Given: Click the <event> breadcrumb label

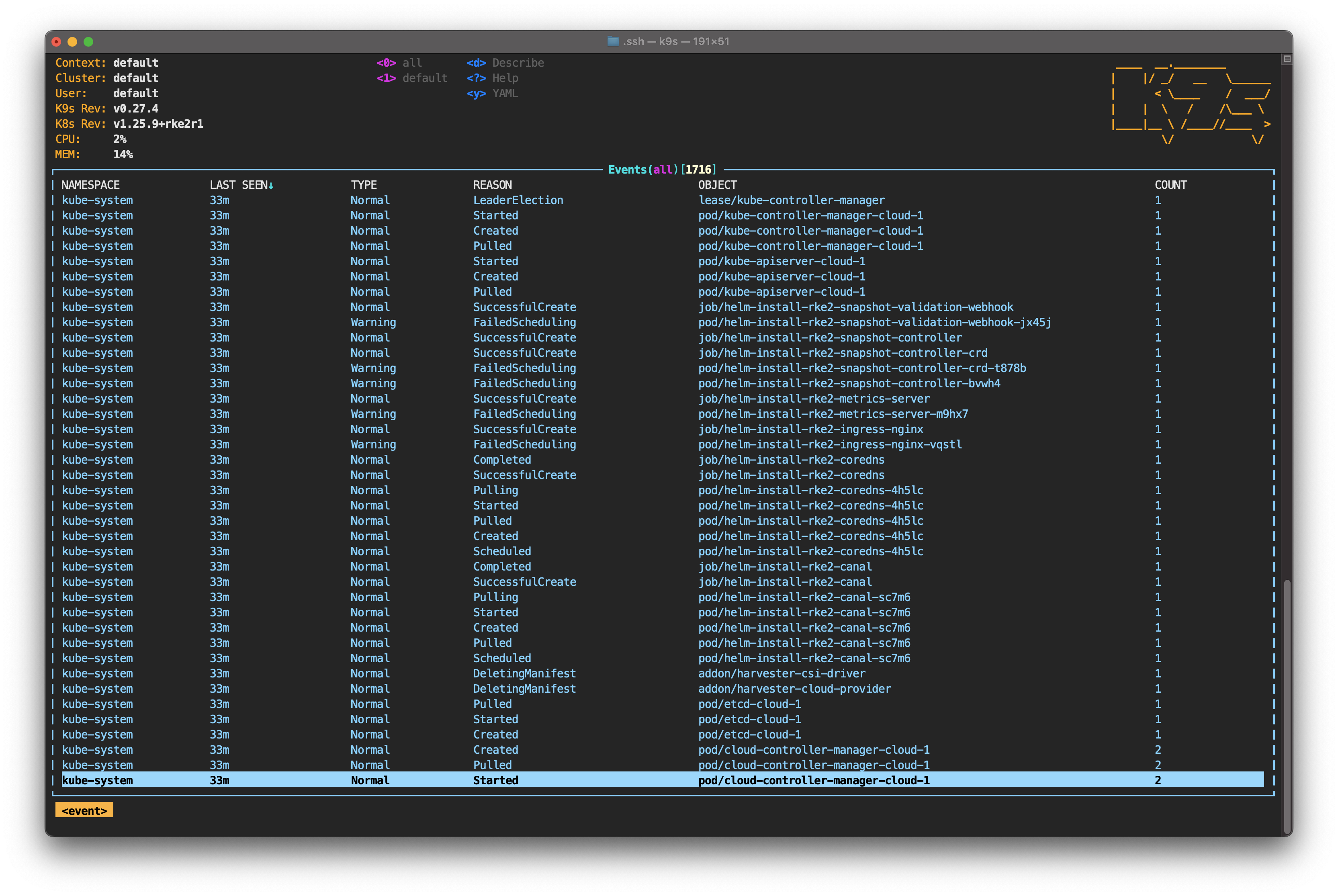Looking at the screenshot, I should tap(84, 810).
